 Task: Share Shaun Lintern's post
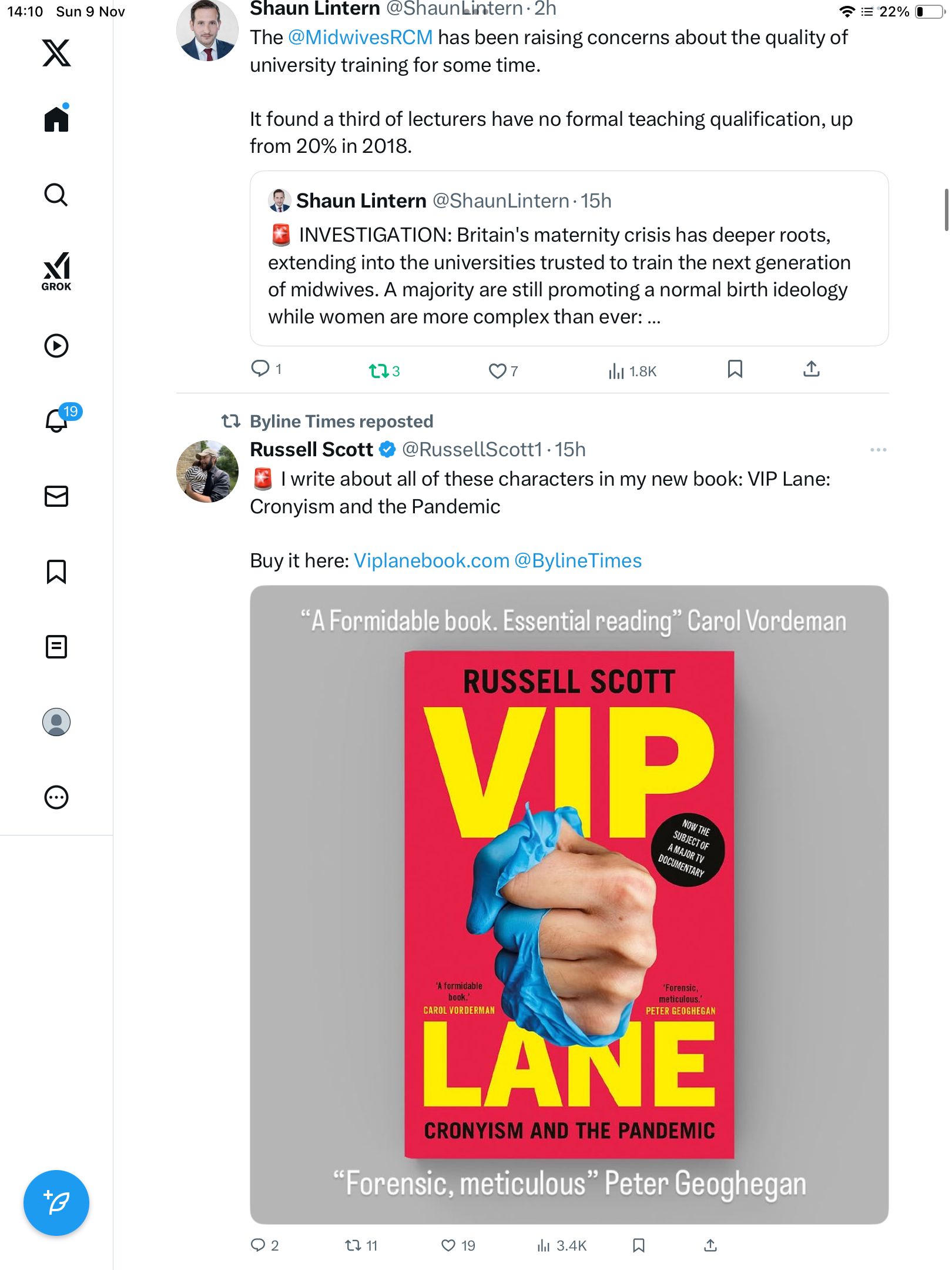[x=811, y=369]
